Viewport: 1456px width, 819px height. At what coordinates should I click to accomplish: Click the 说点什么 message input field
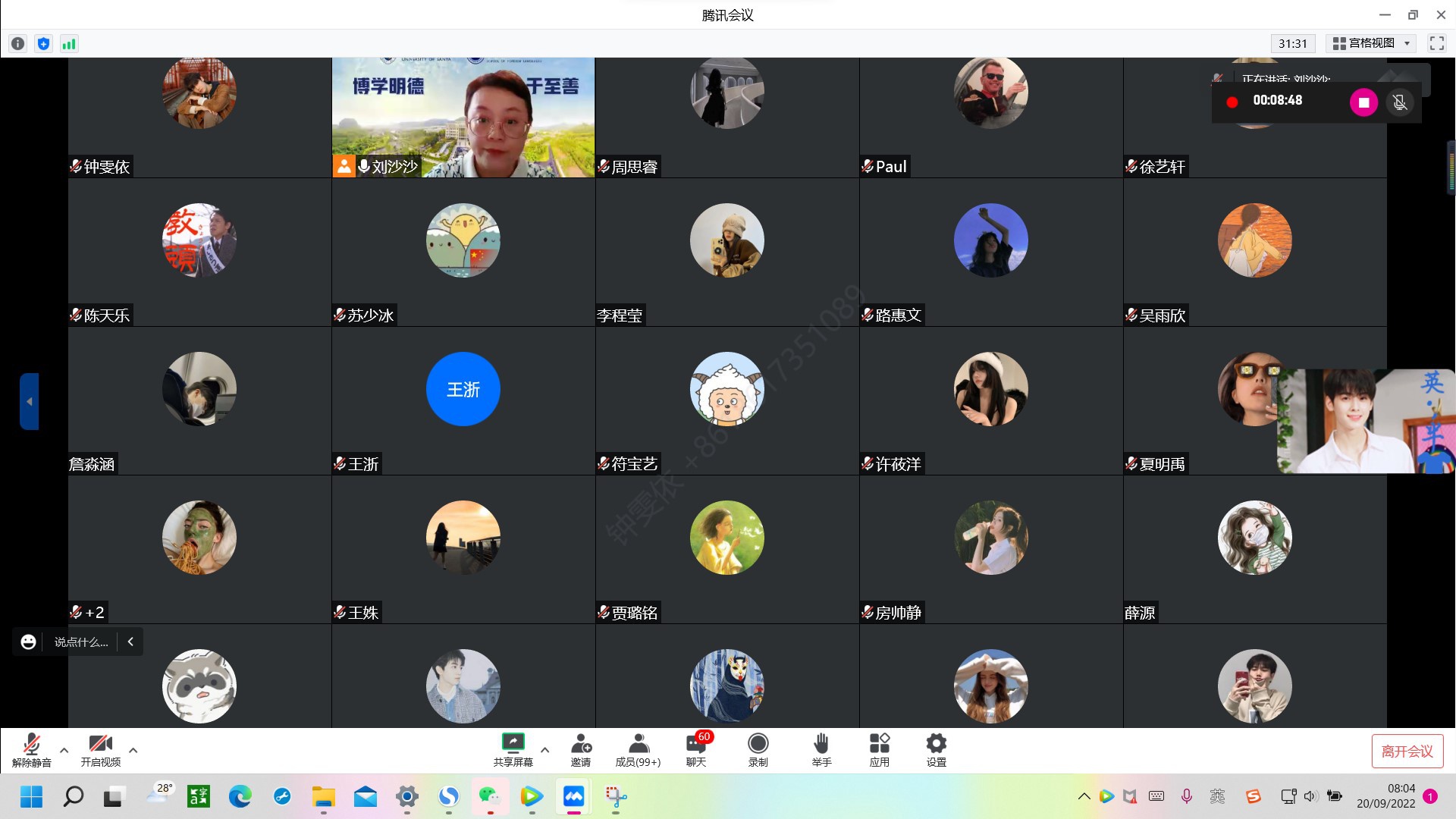click(81, 642)
